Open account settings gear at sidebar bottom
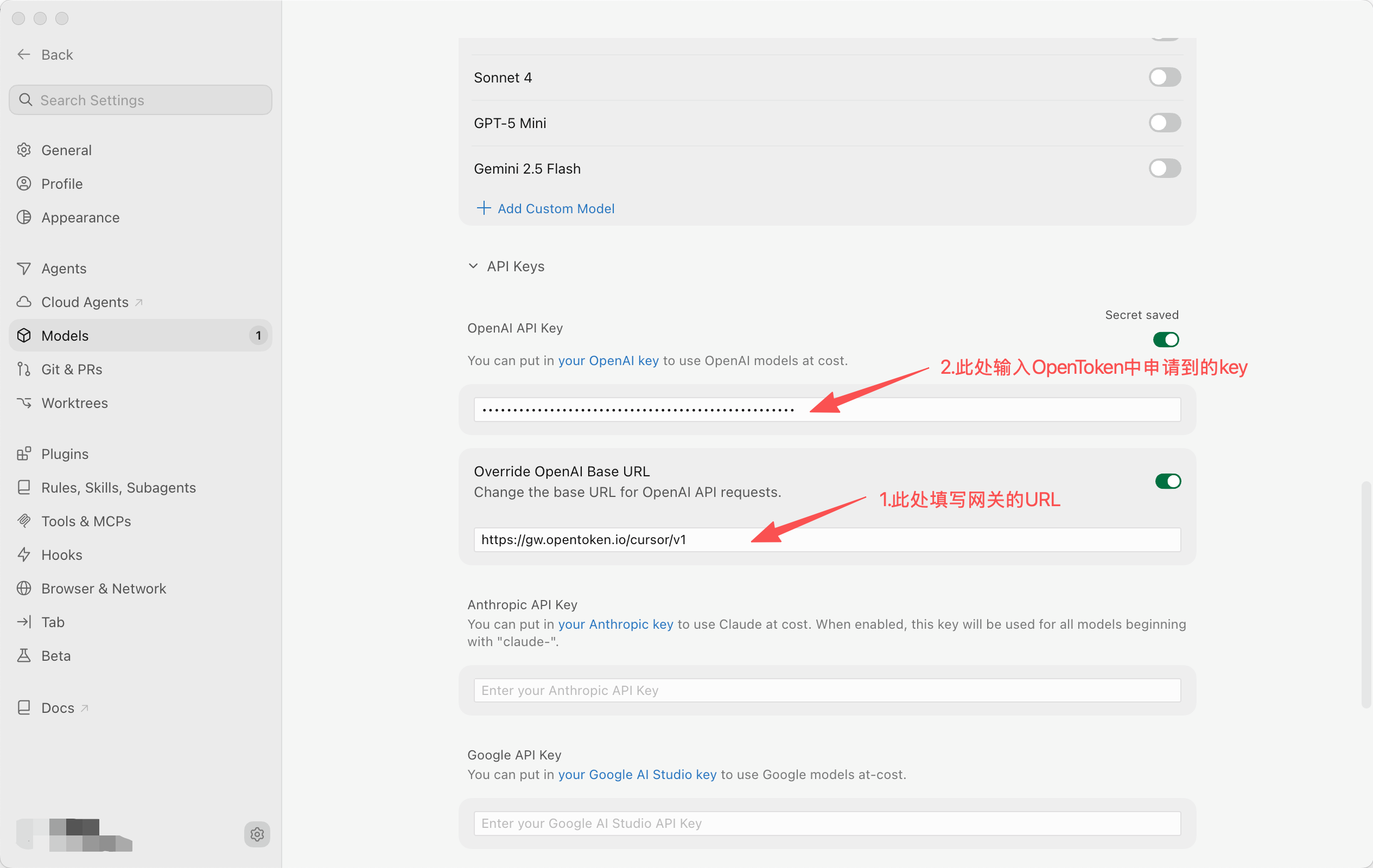This screenshot has height=868, width=1373. point(257,834)
